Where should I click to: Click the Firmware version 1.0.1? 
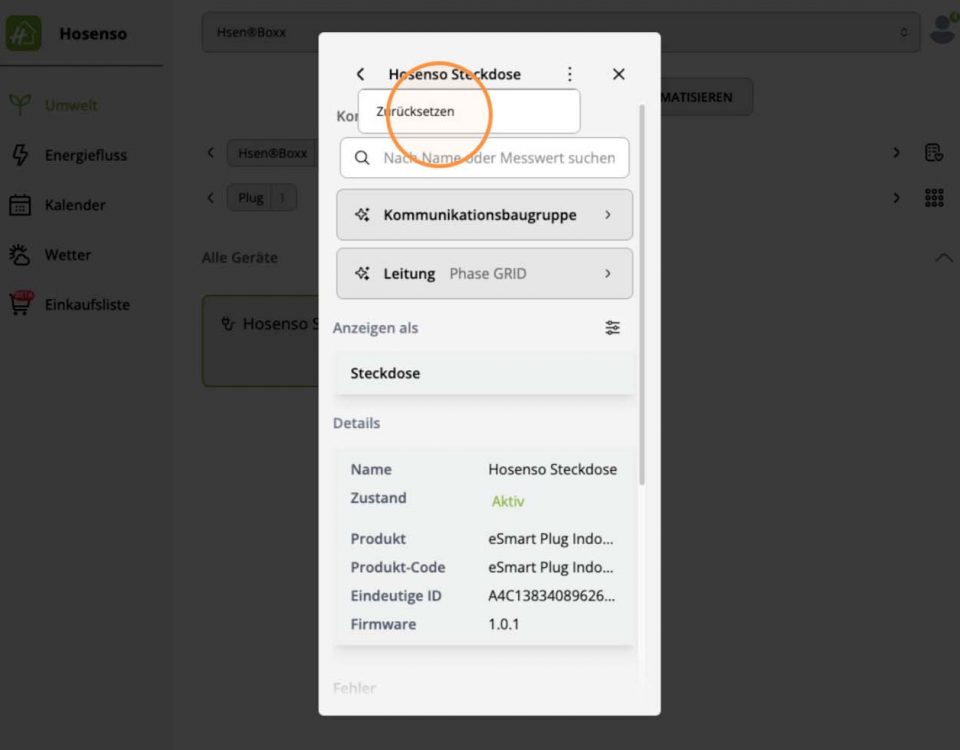click(x=504, y=624)
